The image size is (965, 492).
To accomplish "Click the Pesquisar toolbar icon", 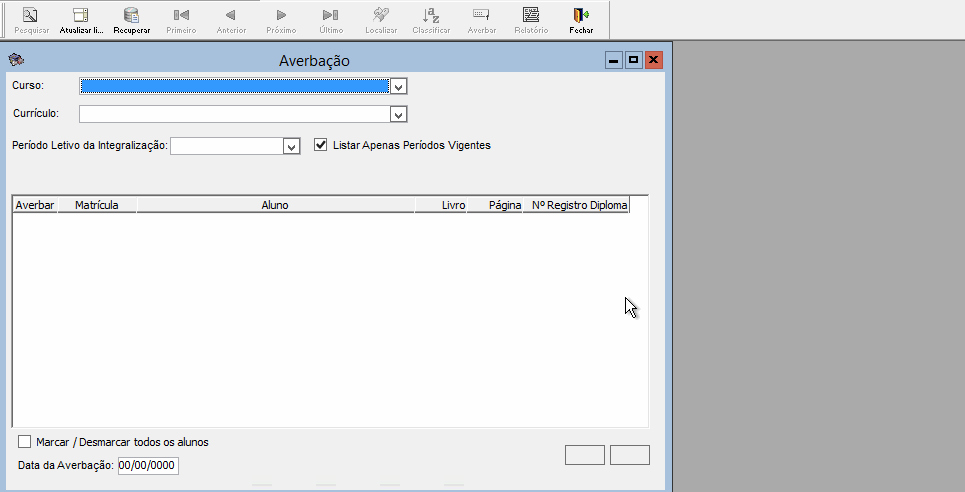I will (31, 16).
